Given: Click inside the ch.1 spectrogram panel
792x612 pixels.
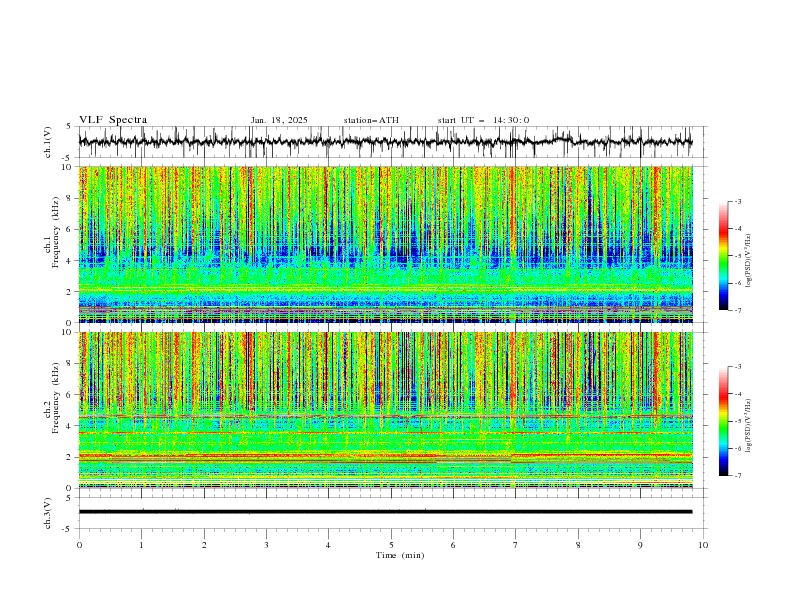Looking at the screenshot, I should (385, 244).
